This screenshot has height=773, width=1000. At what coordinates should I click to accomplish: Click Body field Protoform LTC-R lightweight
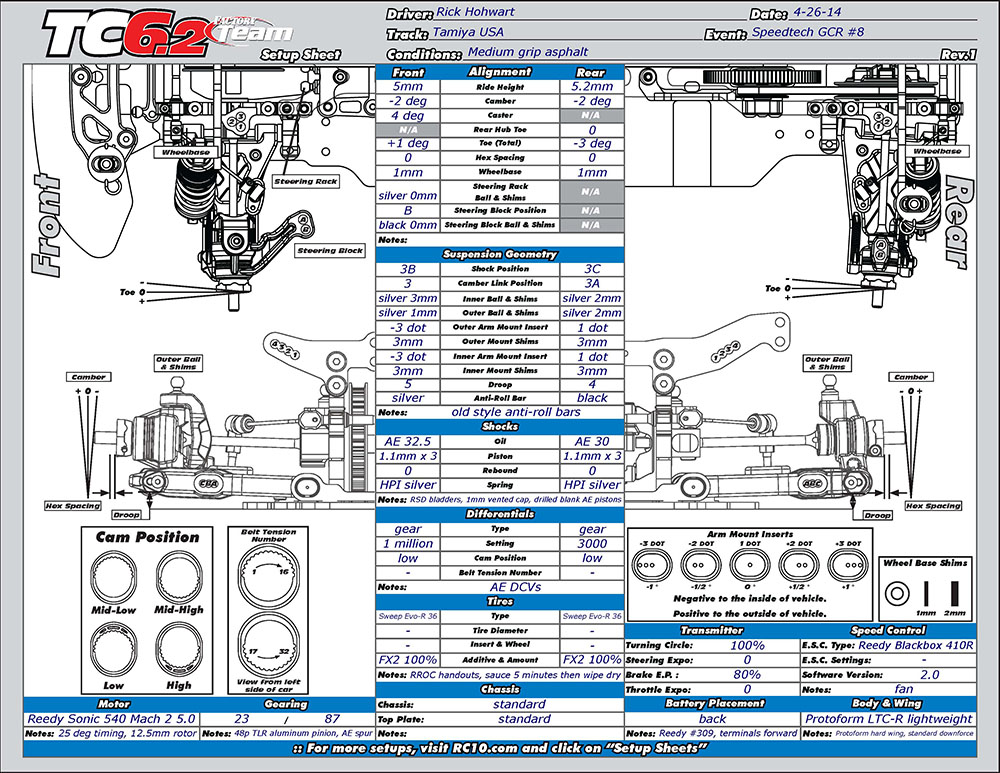pos(888,719)
